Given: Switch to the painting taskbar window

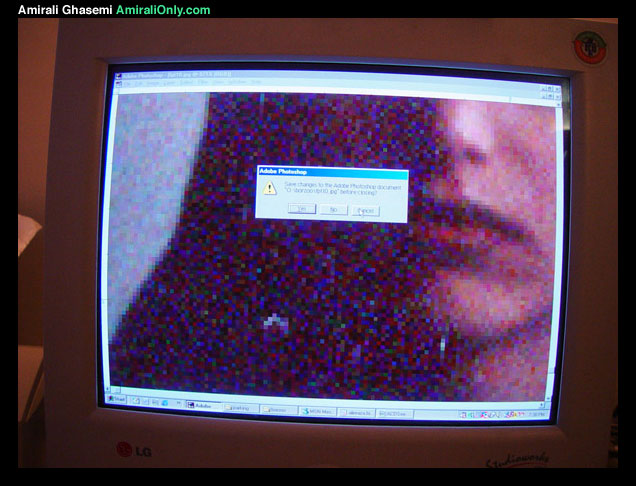Looking at the screenshot, I should pos(240,408).
